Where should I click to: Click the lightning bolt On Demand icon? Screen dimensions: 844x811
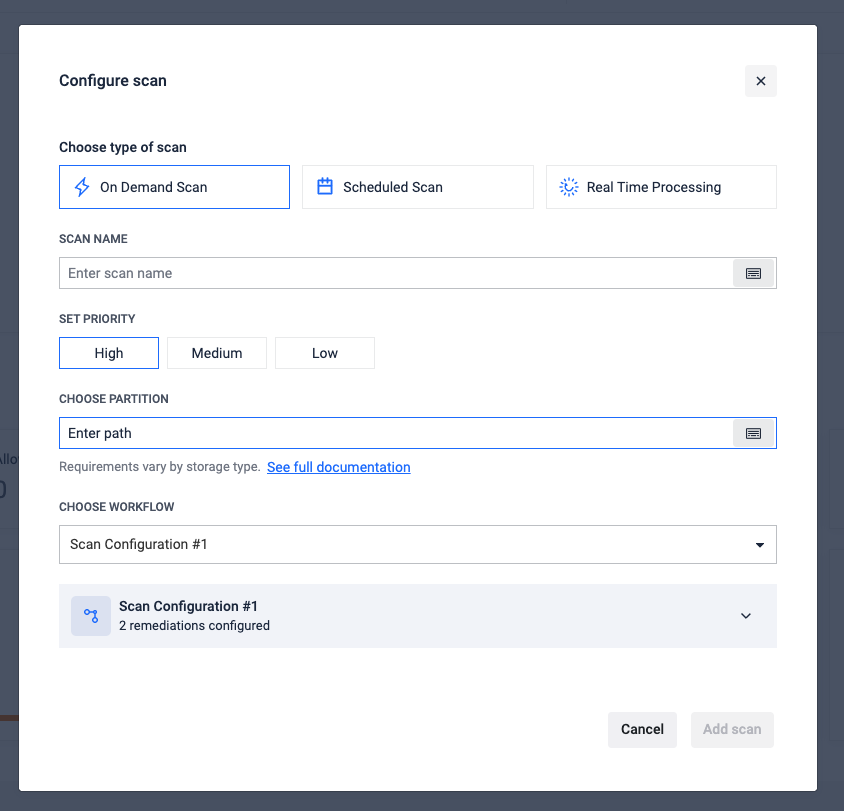coord(82,187)
